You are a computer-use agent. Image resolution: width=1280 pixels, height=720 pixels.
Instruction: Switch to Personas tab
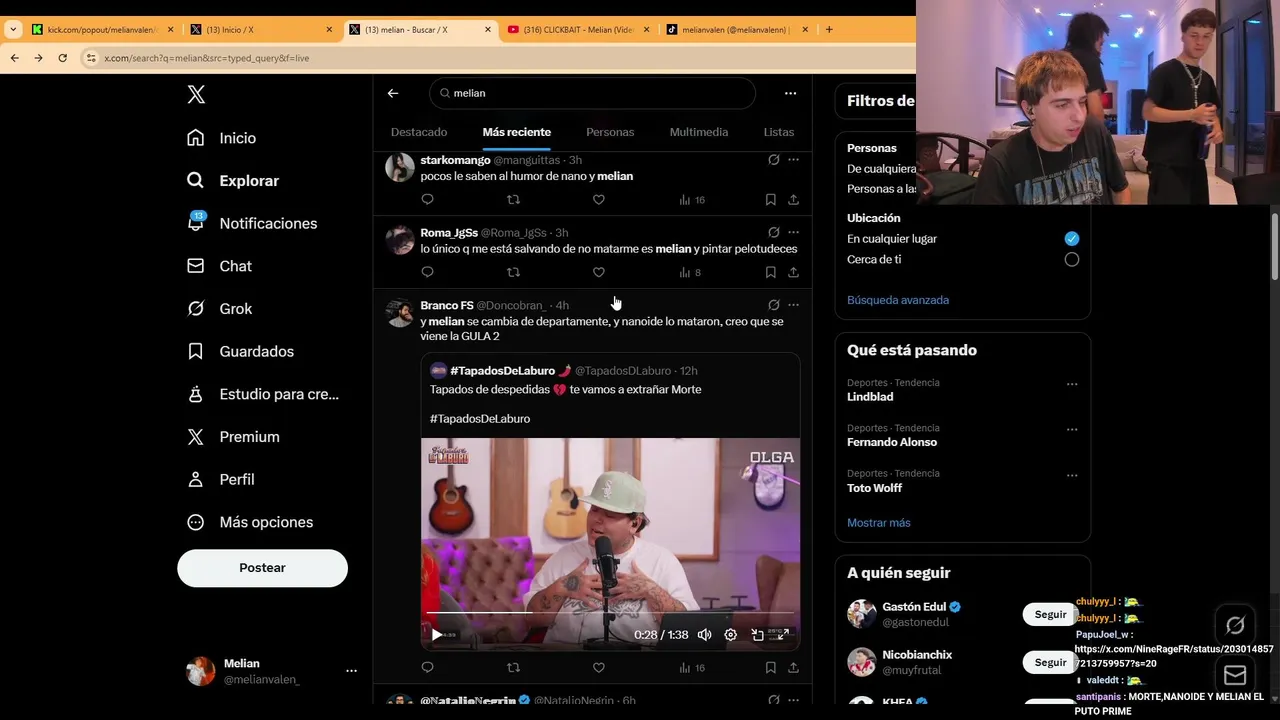point(610,132)
